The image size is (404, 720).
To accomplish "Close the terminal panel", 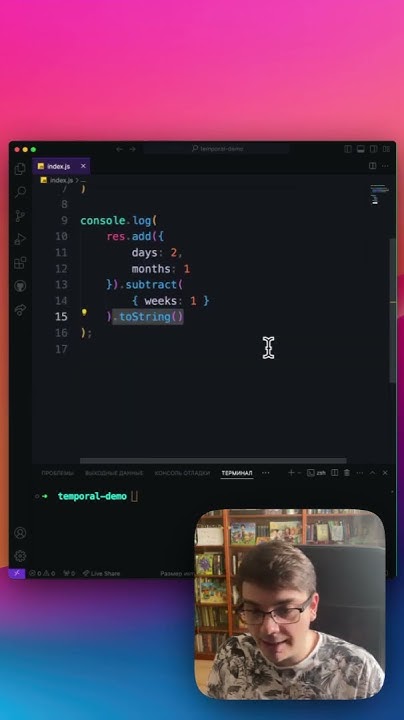I will [385, 472].
